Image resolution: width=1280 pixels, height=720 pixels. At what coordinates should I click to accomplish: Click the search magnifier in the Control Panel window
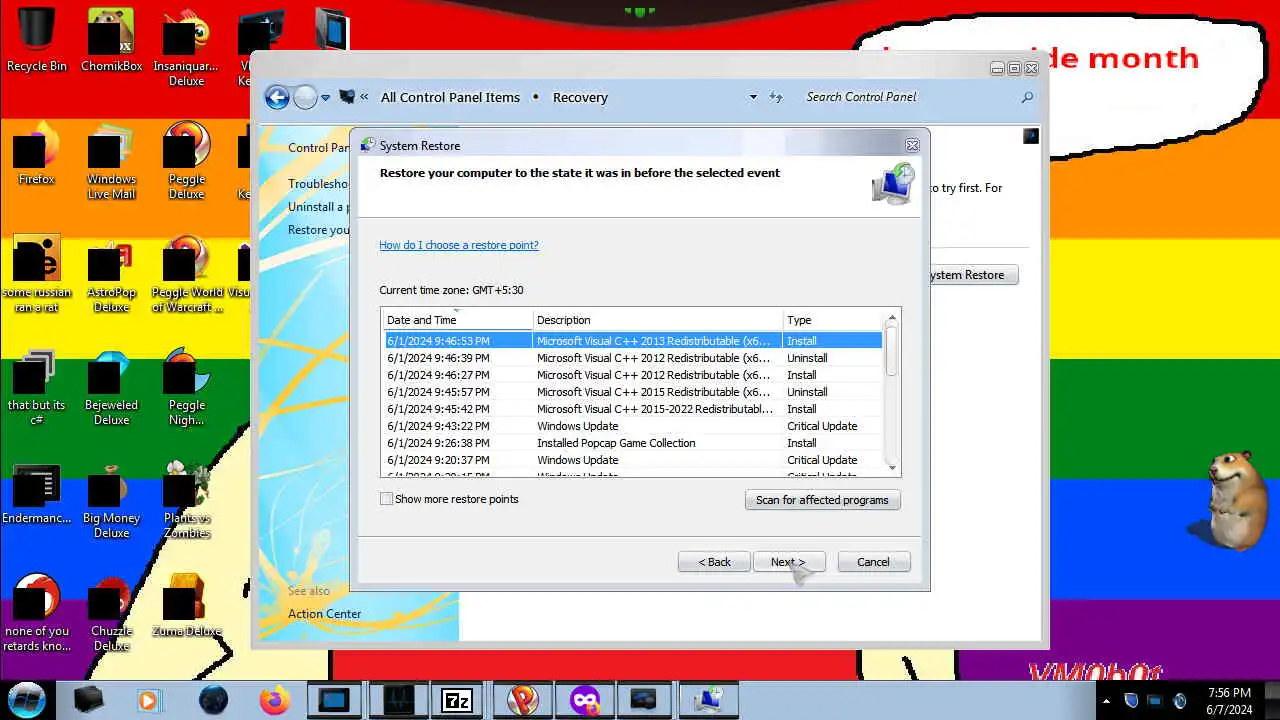(x=1027, y=97)
